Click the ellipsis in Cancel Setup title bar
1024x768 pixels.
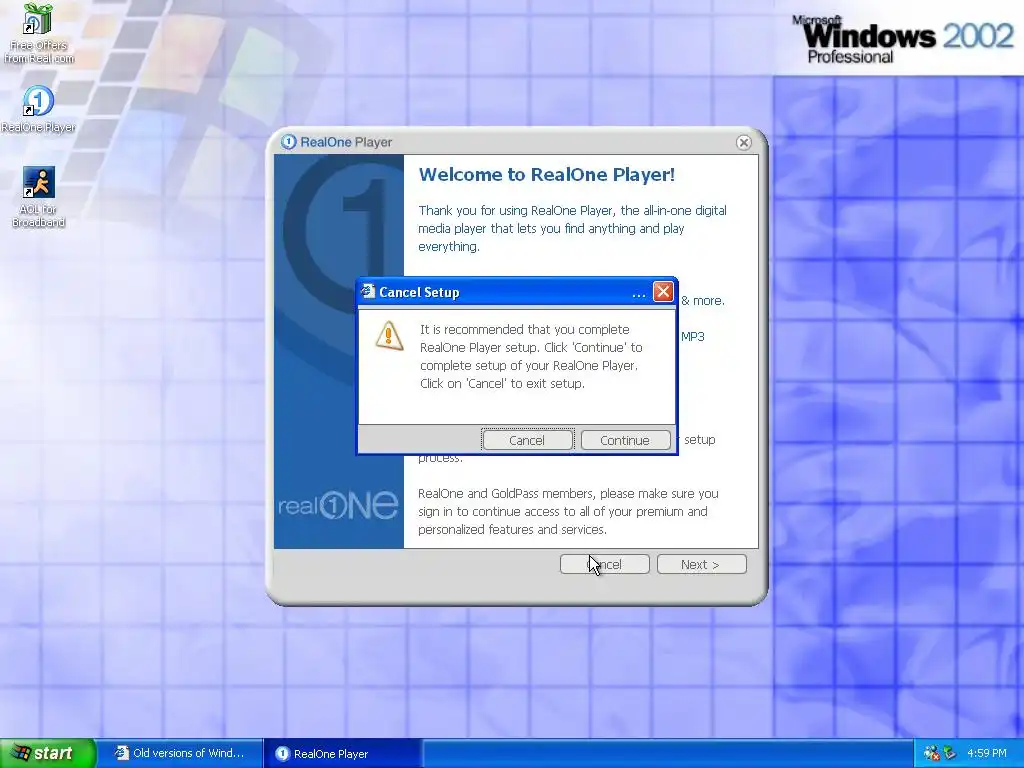click(x=639, y=293)
